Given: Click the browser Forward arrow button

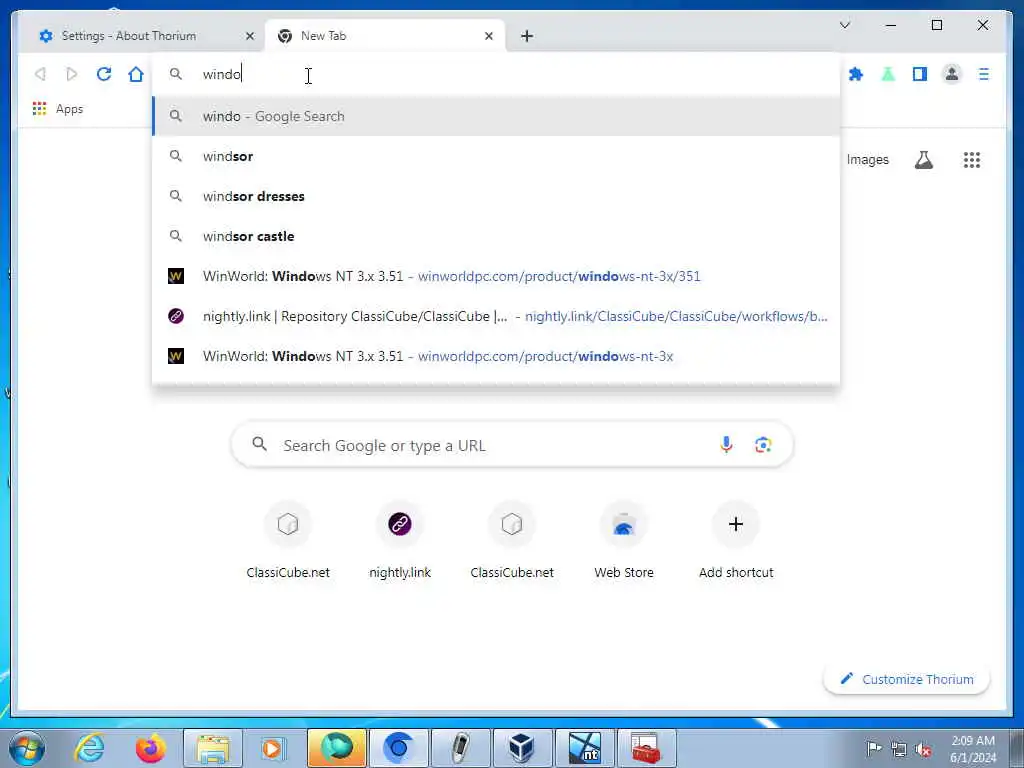Looking at the screenshot, I should coord(72,74).
